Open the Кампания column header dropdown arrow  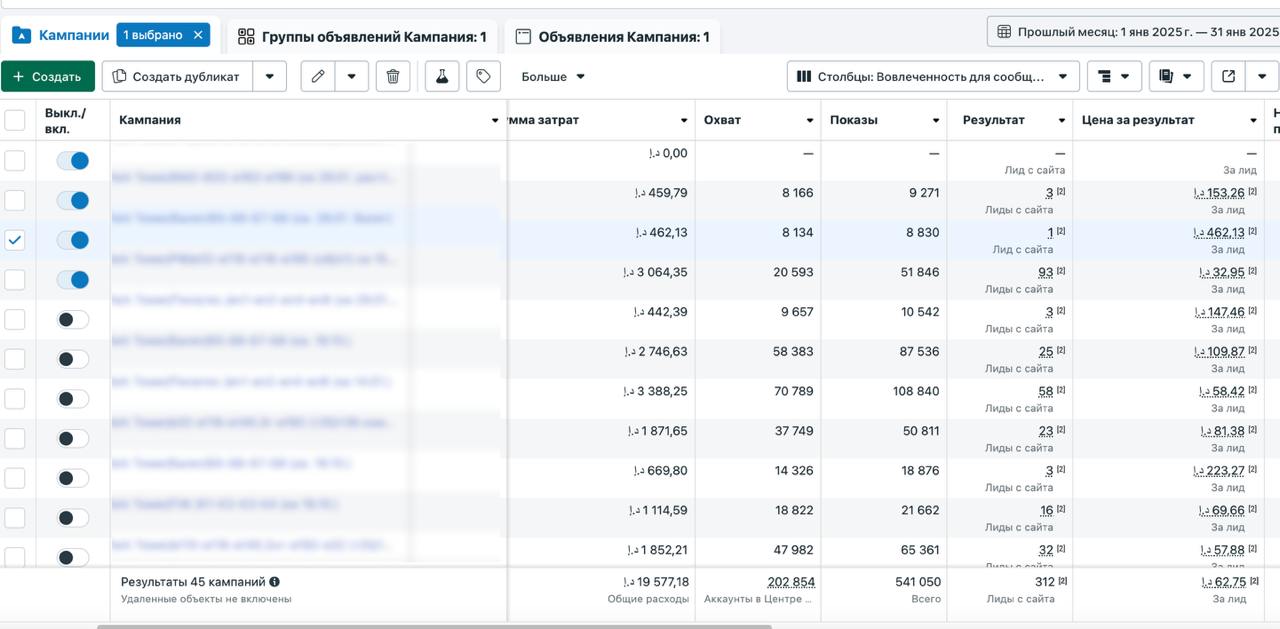click(x=495, y=120)
